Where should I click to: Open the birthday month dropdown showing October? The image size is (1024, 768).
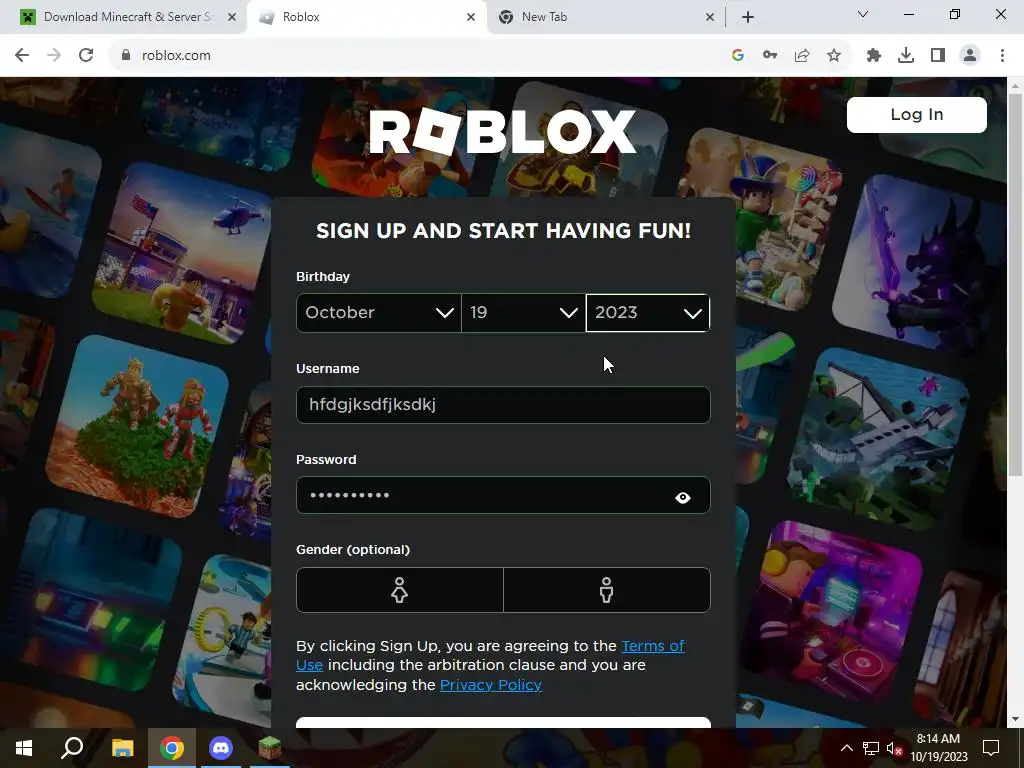(x=379, y=313)
